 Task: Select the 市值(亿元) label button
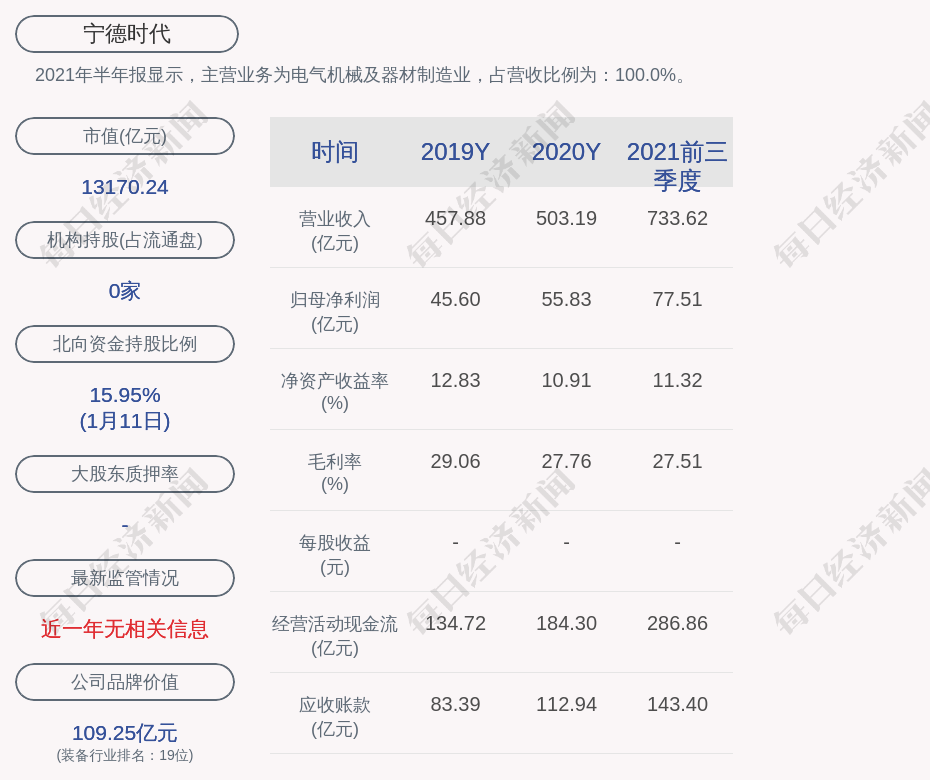coord(125,136)
